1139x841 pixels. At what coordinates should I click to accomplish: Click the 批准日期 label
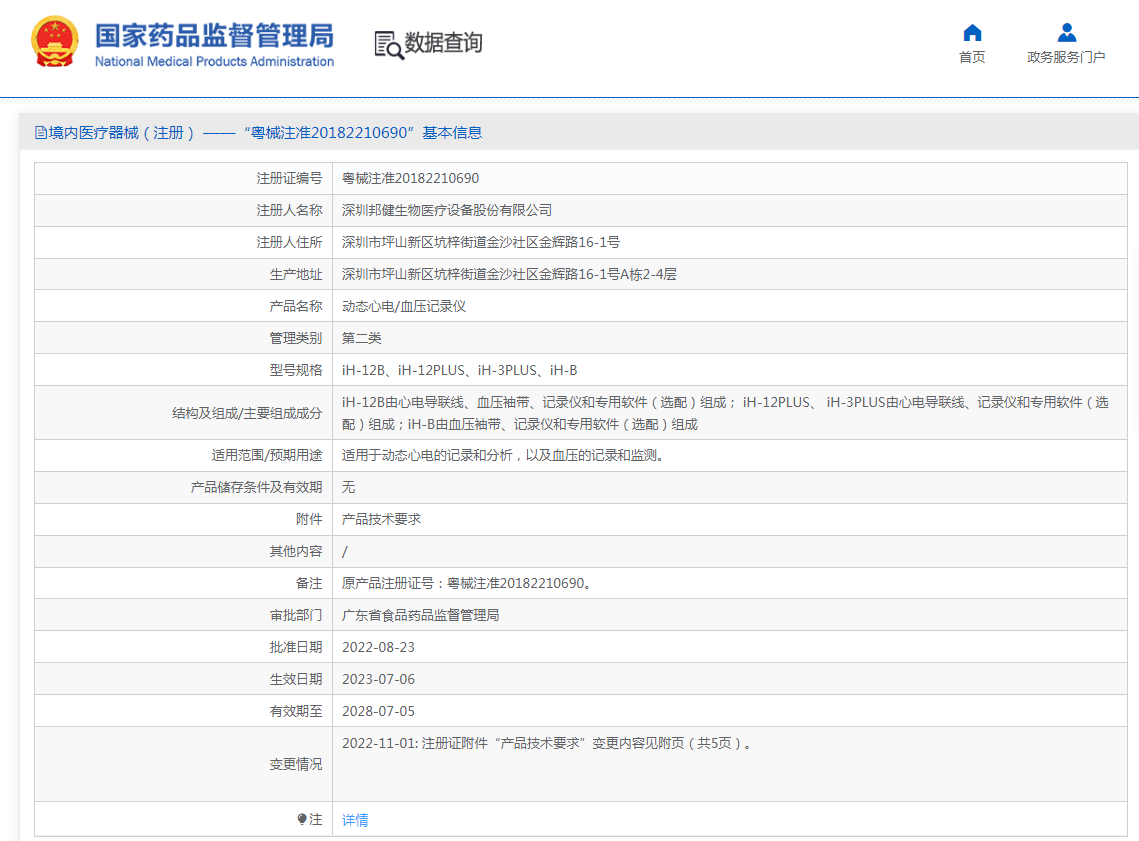click(x=296, y=647)
